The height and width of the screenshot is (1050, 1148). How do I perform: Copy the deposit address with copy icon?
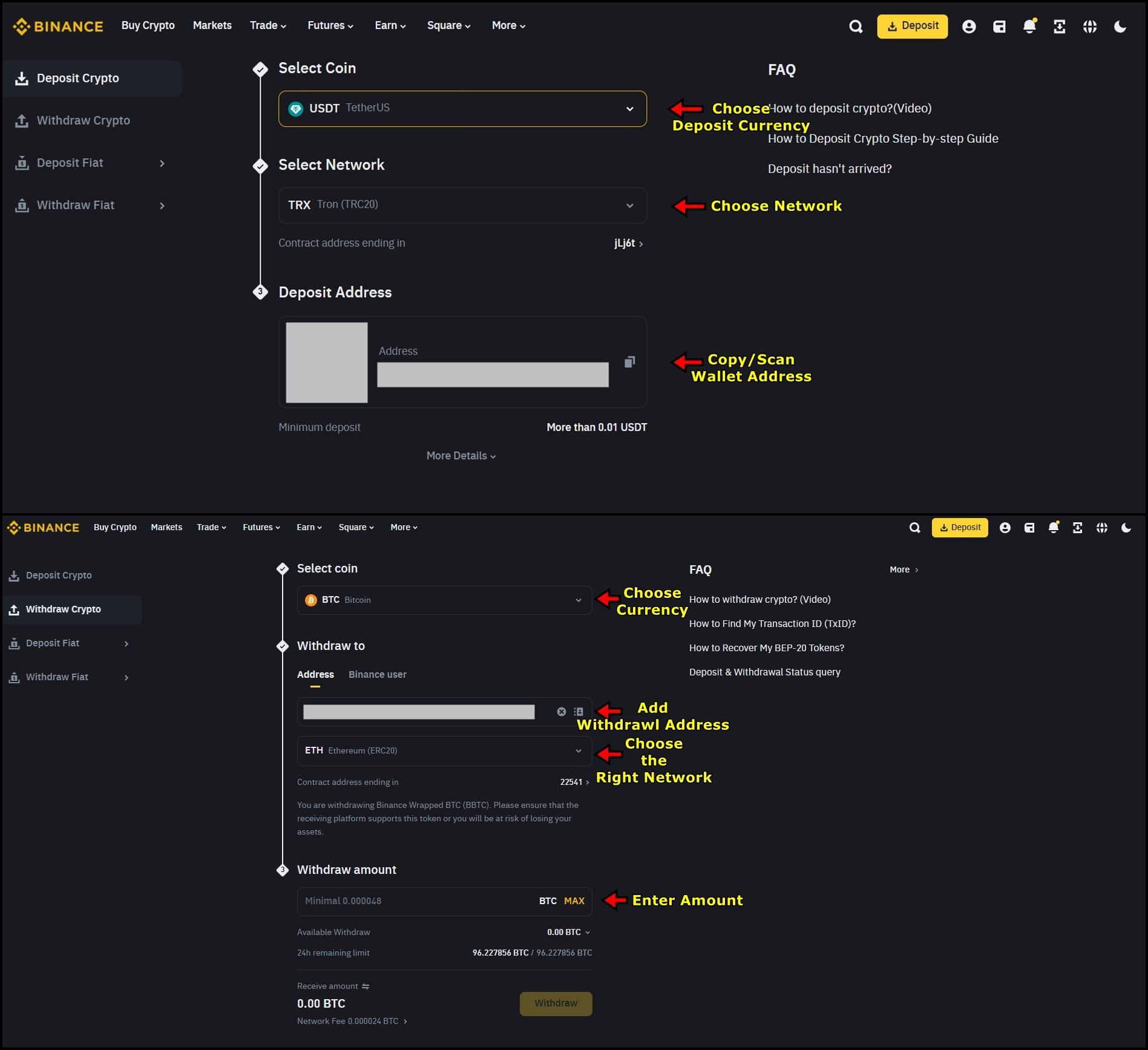pos(629,362)
